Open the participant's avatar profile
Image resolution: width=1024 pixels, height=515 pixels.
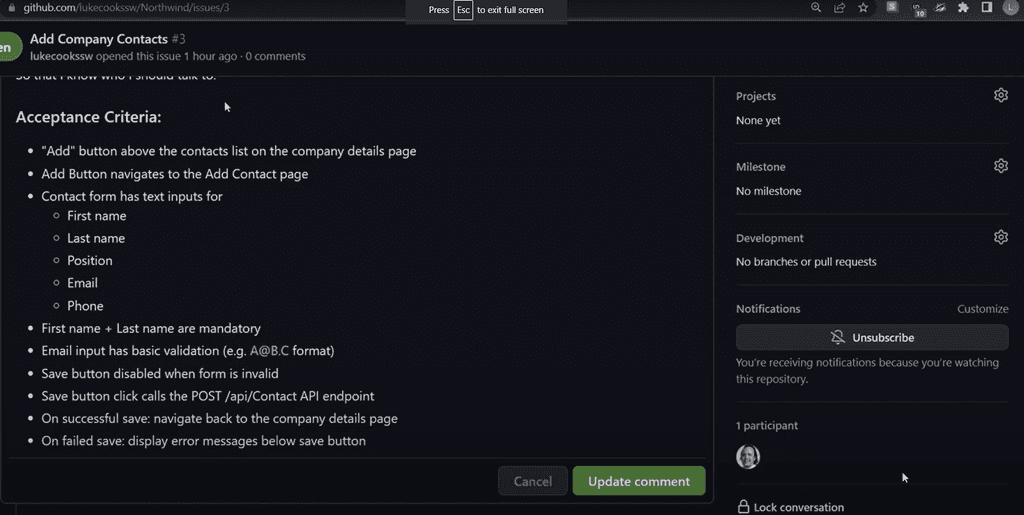point(748,457)
